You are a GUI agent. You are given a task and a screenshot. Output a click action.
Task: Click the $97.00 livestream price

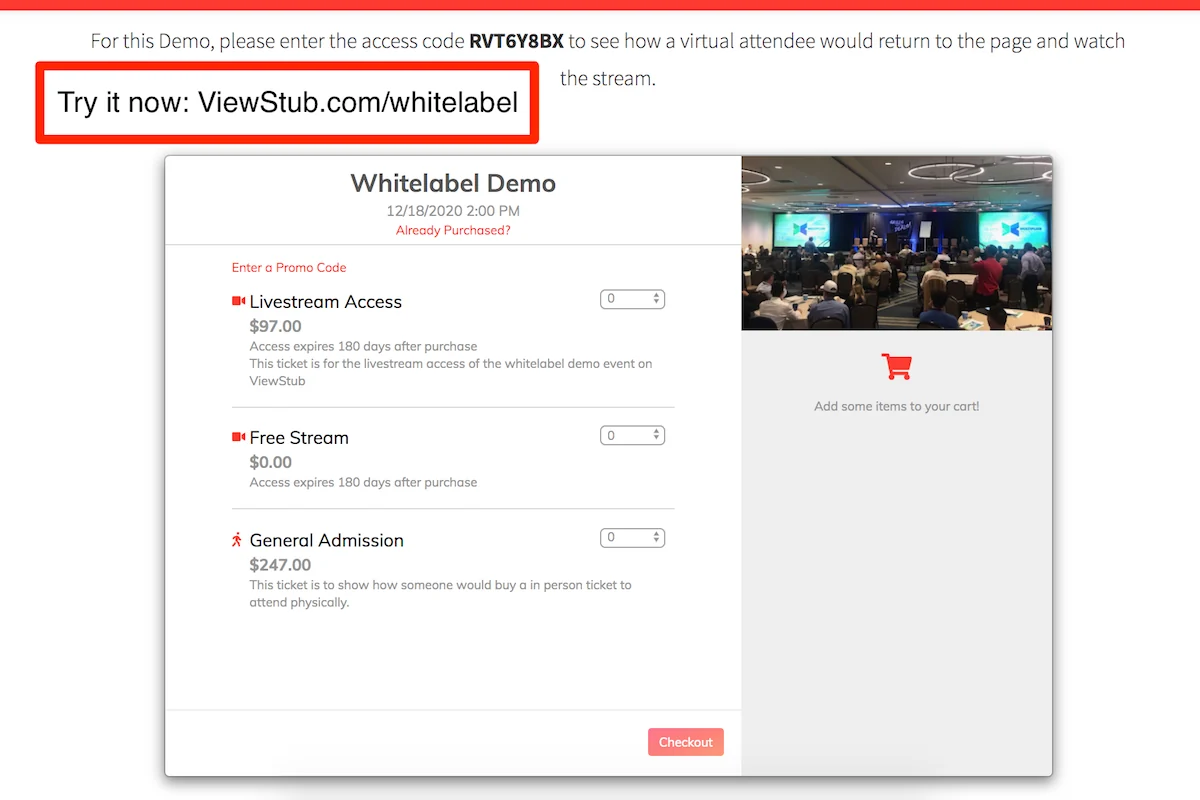(x=275, y=326)
